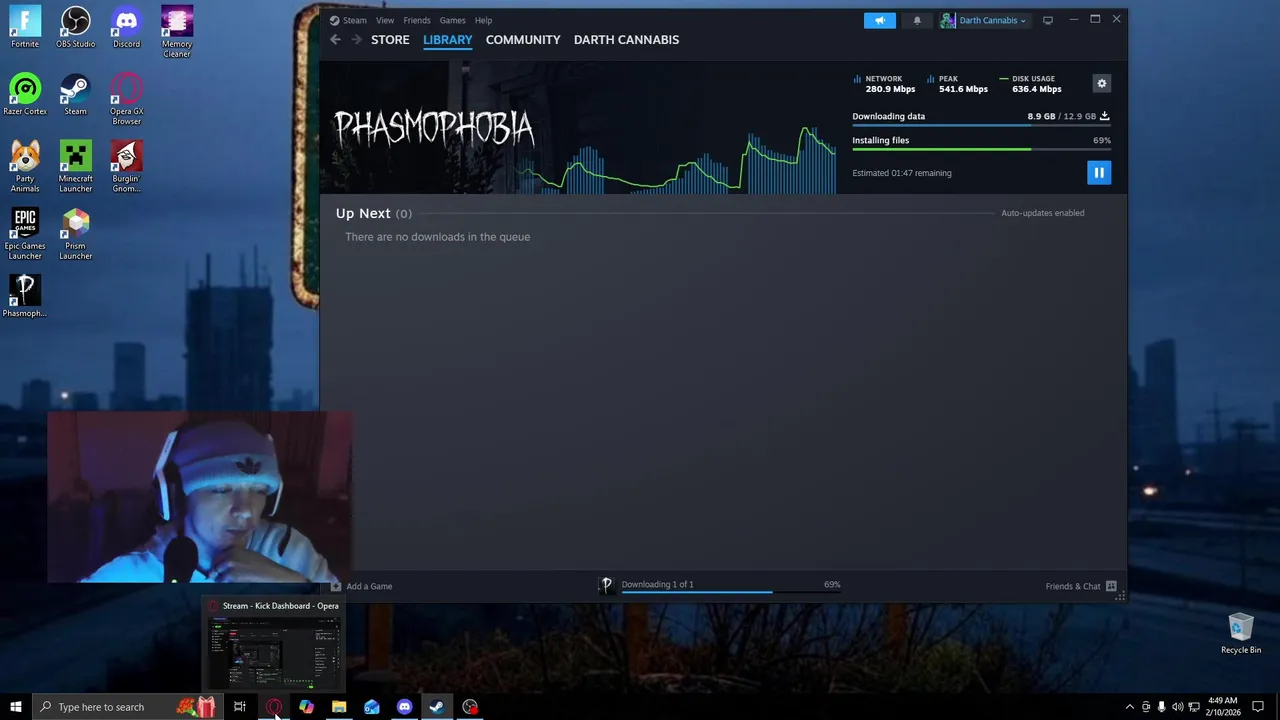Go back with the Steam back arrow
The height and width of the screenshot is (720, 1280).
point(335,40)
